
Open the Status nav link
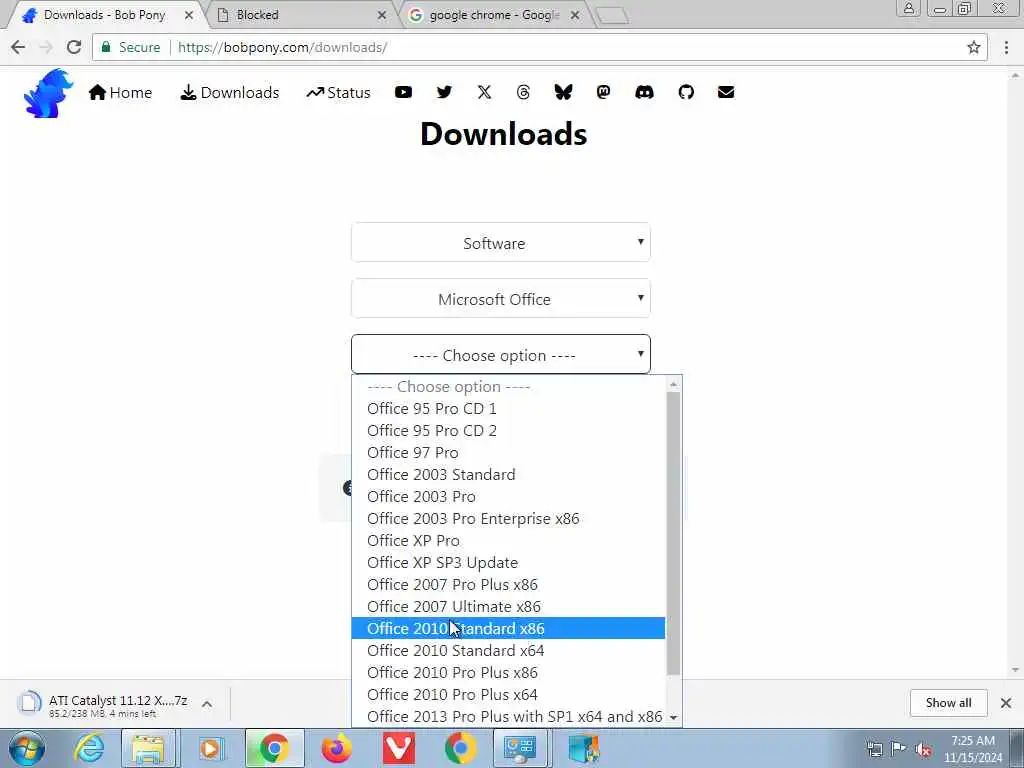[338, 93]
